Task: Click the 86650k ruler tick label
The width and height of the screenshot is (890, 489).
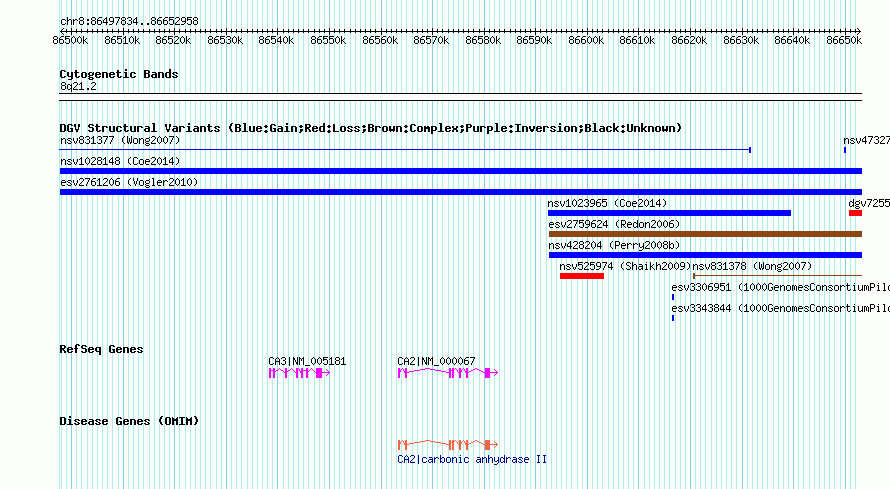Action: (x=844, y=40)
